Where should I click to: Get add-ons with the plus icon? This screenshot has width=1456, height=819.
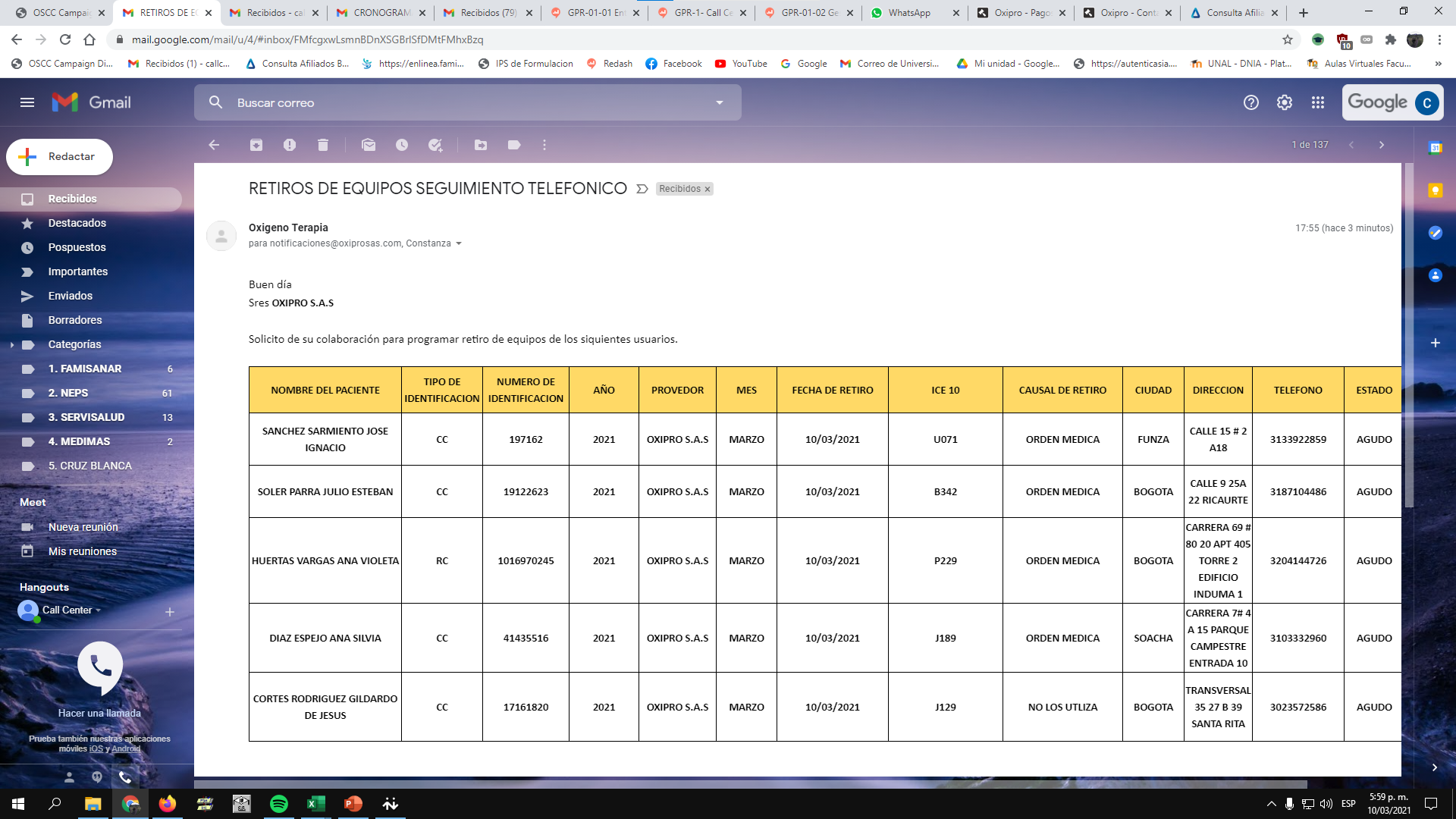(1436, 343)
